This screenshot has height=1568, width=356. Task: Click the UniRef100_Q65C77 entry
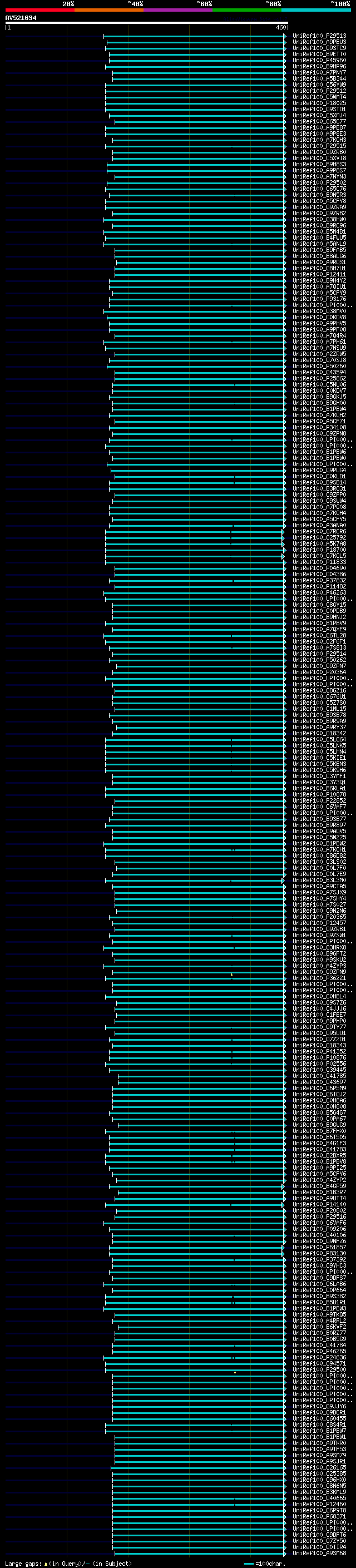click(x=319, y=121)
